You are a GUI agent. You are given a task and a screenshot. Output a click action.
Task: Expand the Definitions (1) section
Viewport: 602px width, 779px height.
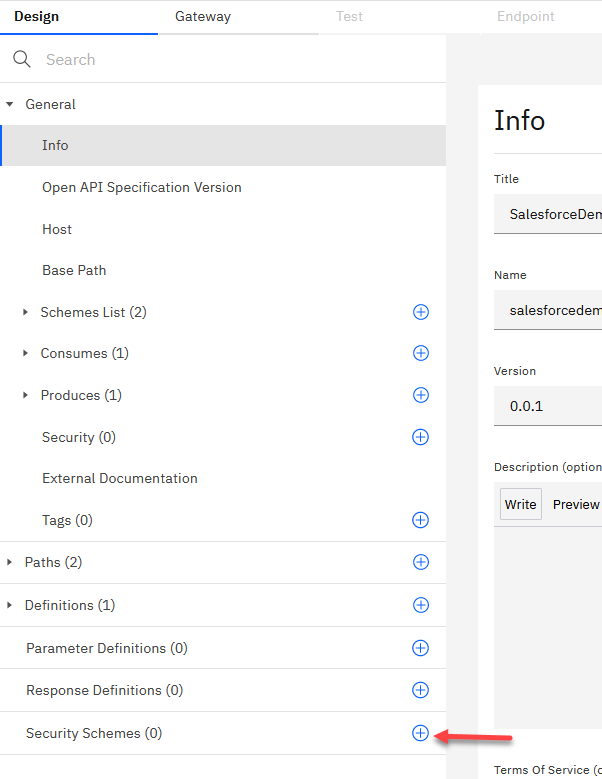click(x=10, y=605)
